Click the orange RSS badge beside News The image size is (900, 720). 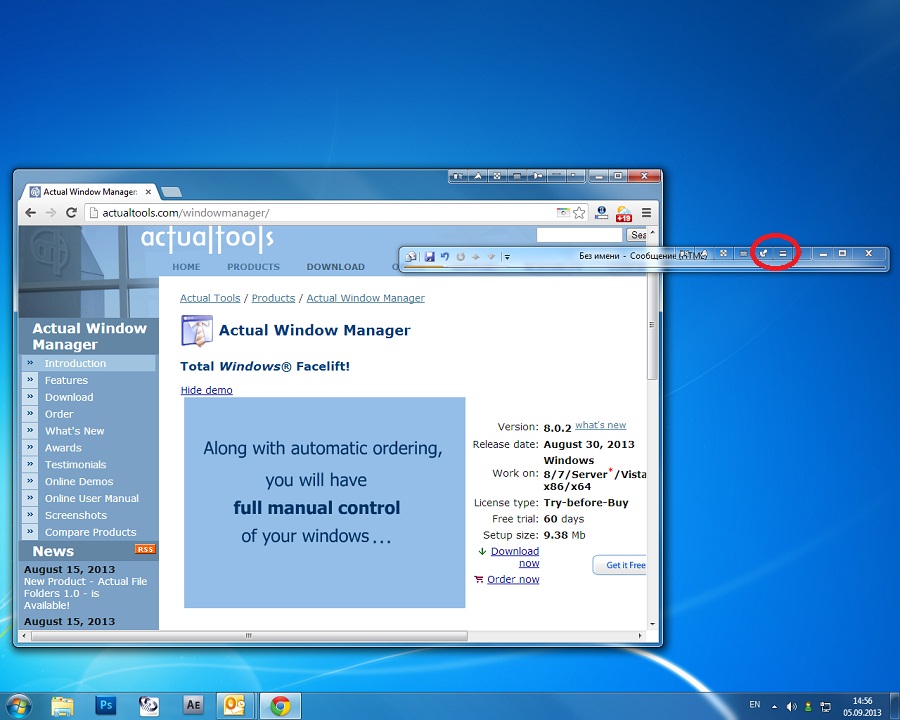pyautogui.click(x=145, y=549)
